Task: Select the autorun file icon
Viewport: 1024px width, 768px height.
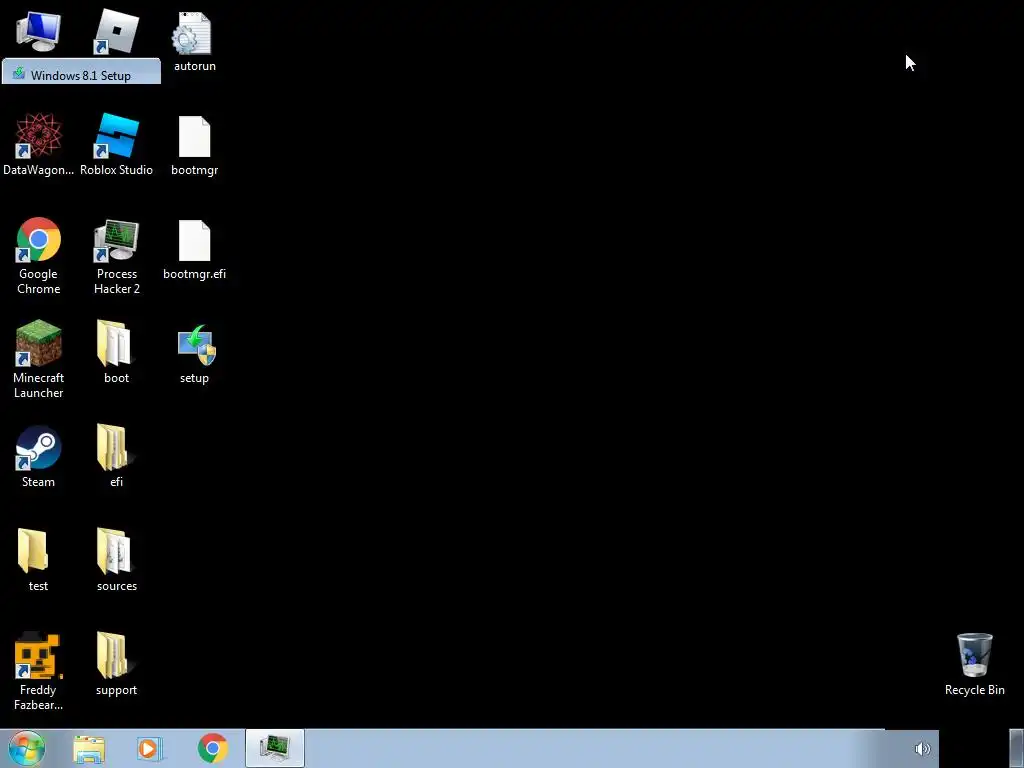Action: (195, 42)
